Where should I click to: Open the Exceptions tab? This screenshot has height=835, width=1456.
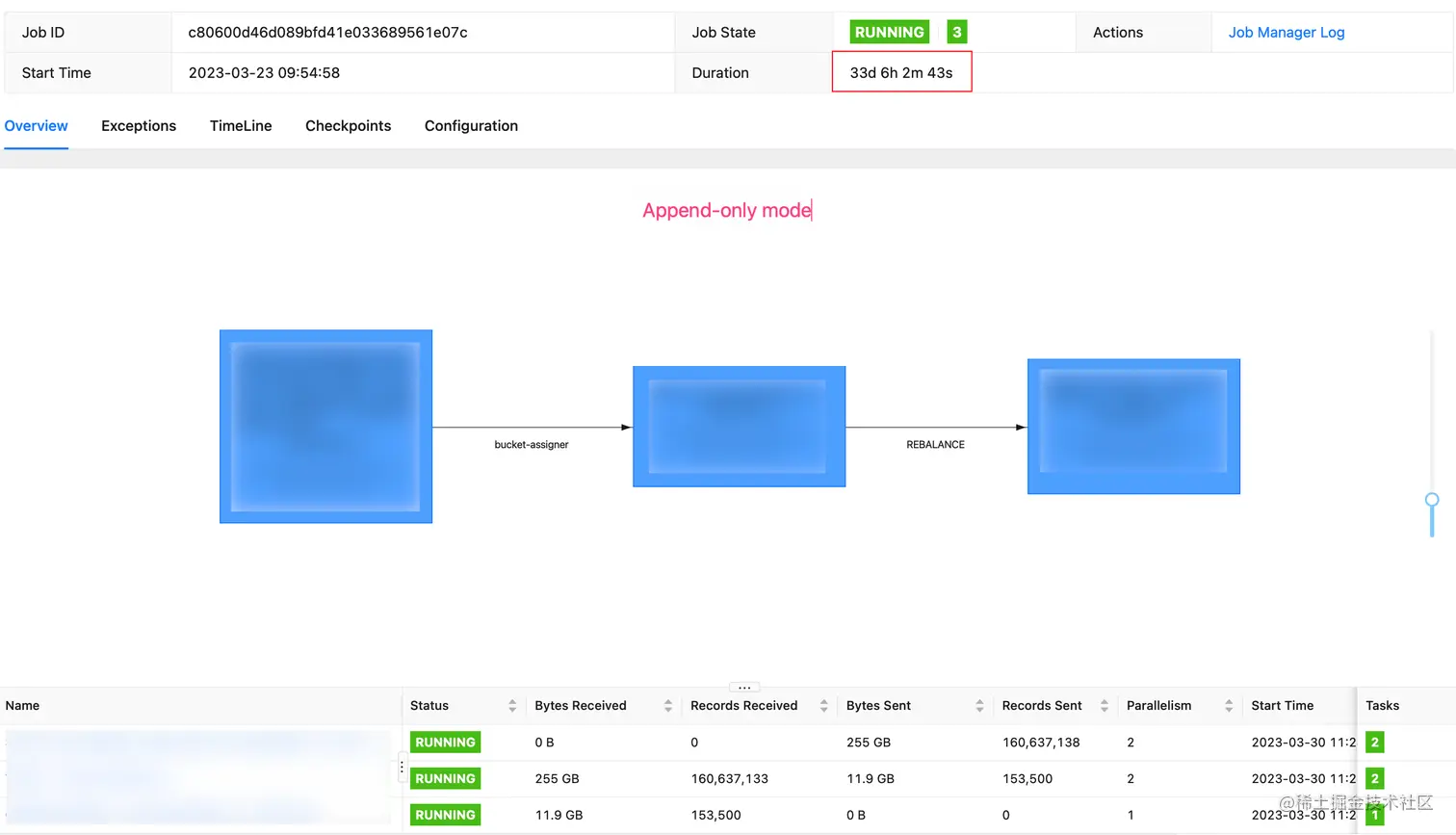[139, 126]
